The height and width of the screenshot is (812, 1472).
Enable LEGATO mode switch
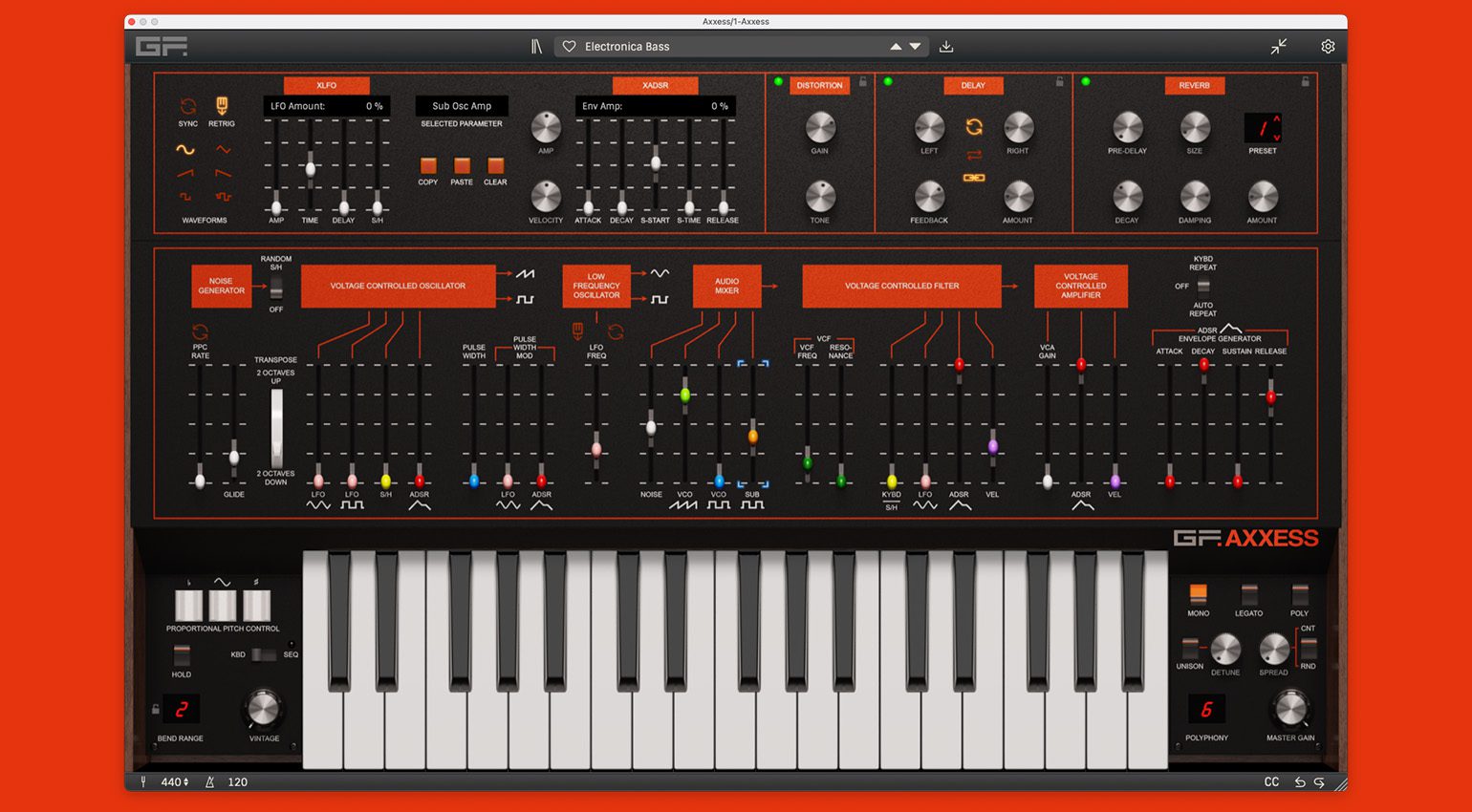[1248, 594]
